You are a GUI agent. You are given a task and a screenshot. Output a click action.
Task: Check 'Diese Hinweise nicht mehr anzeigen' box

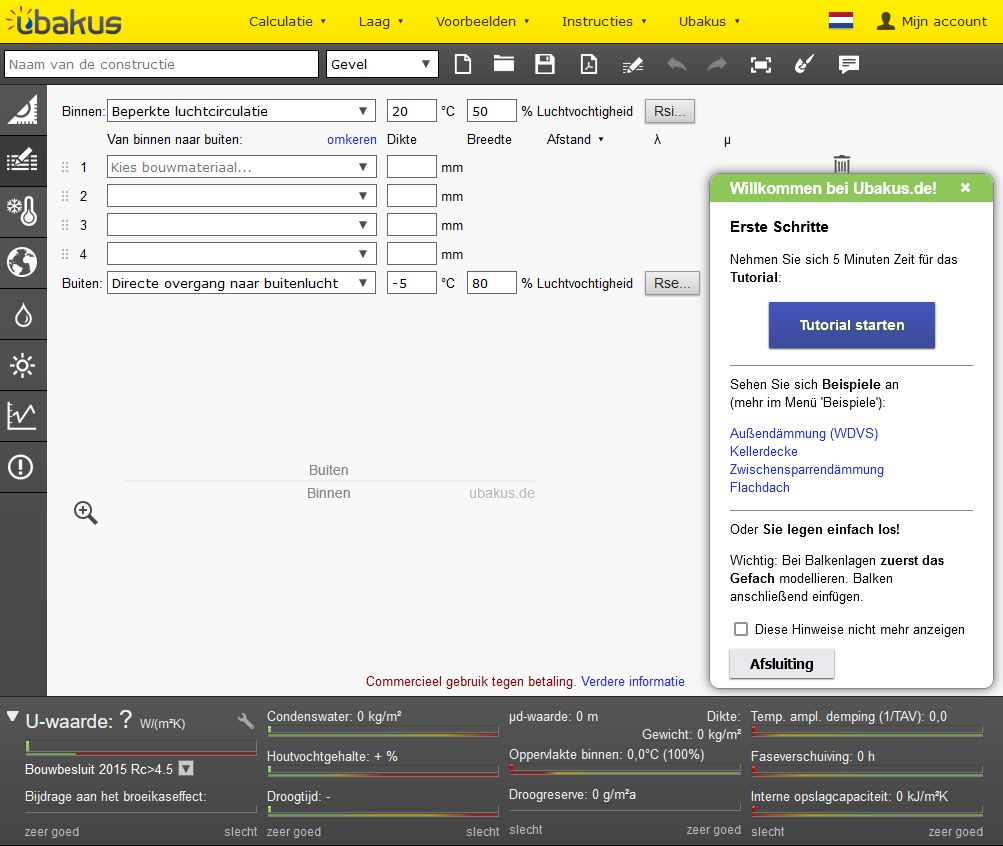[741, 629]
